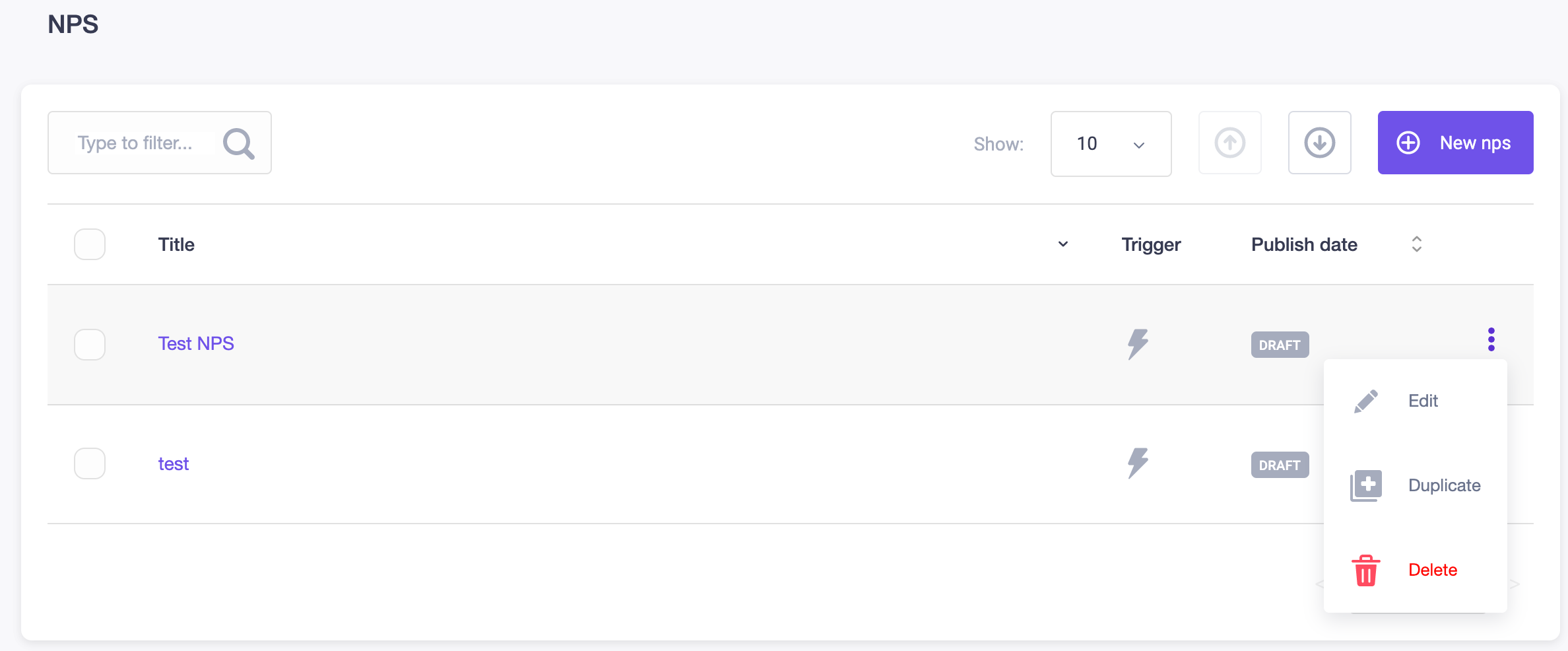
Task: Click the New nps button
Action: [x=1455, y=143]
